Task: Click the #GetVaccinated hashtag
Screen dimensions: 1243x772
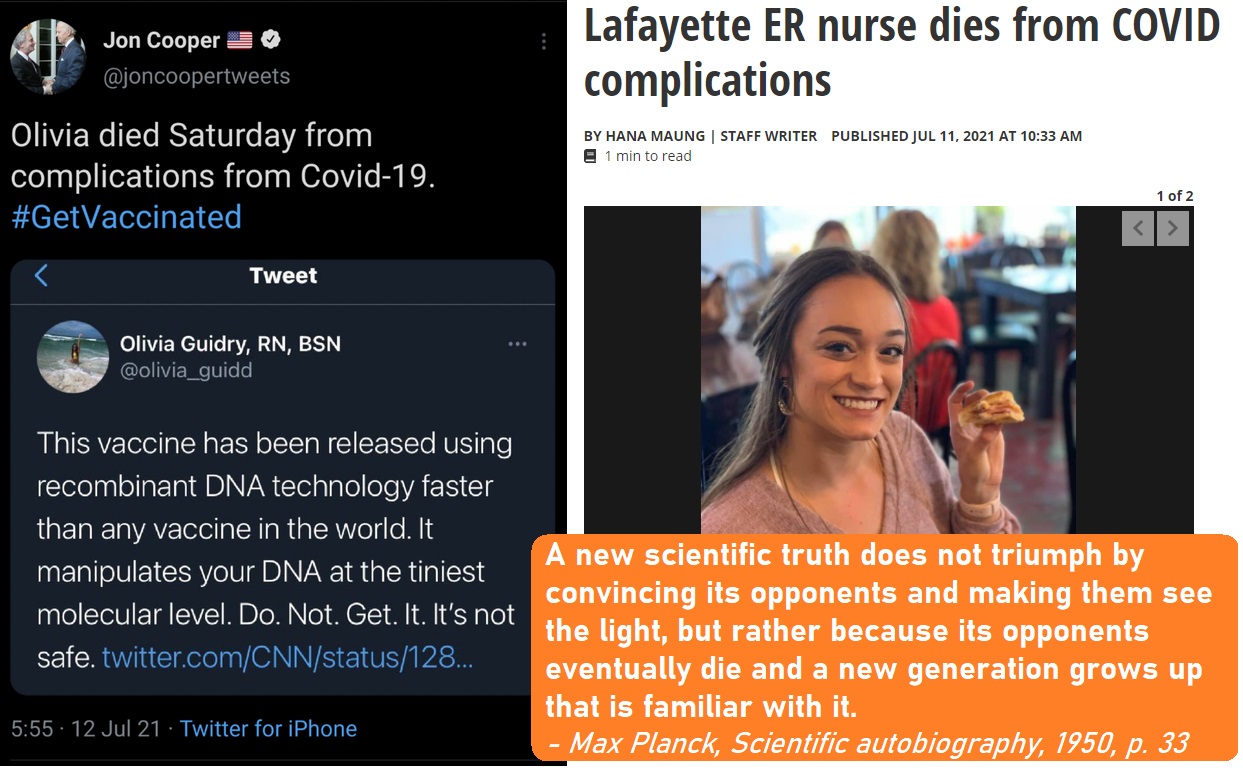Action: coord(126,217)
